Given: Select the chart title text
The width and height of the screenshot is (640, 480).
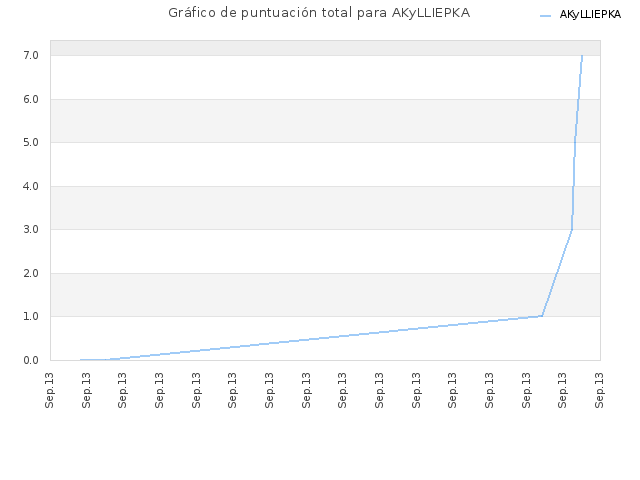Looking at the screenshot, I should (319, 13).
